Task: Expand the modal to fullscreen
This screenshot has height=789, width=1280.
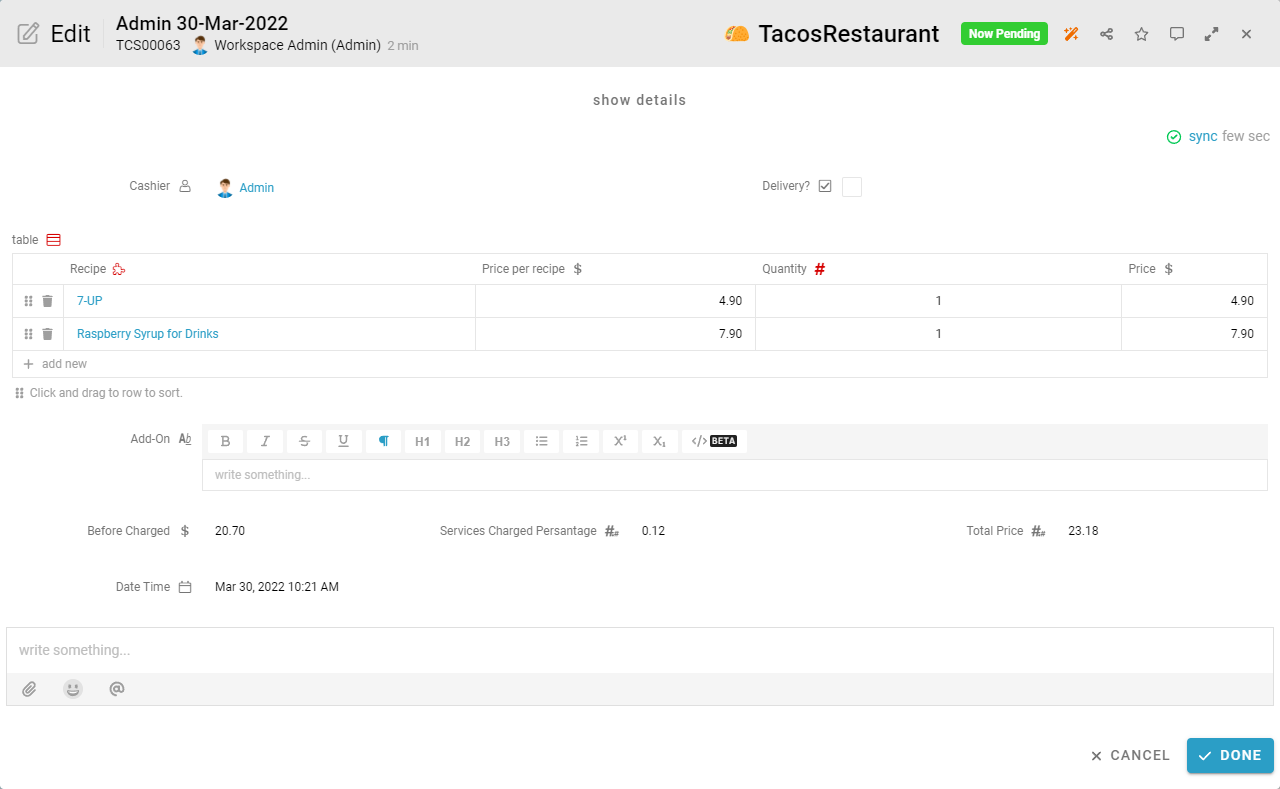Action: click(x=1211, y=34)
